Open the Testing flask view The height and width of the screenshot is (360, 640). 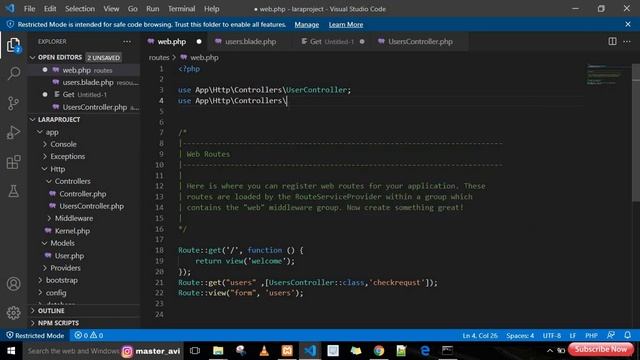point(13,191)
